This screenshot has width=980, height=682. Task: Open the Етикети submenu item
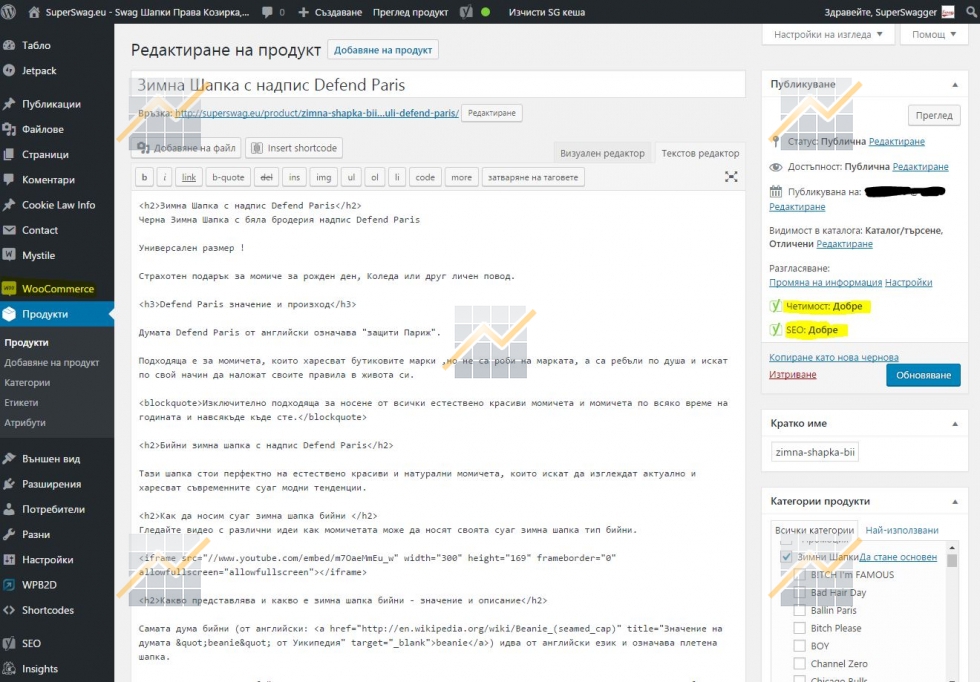[x=21, y=403]
